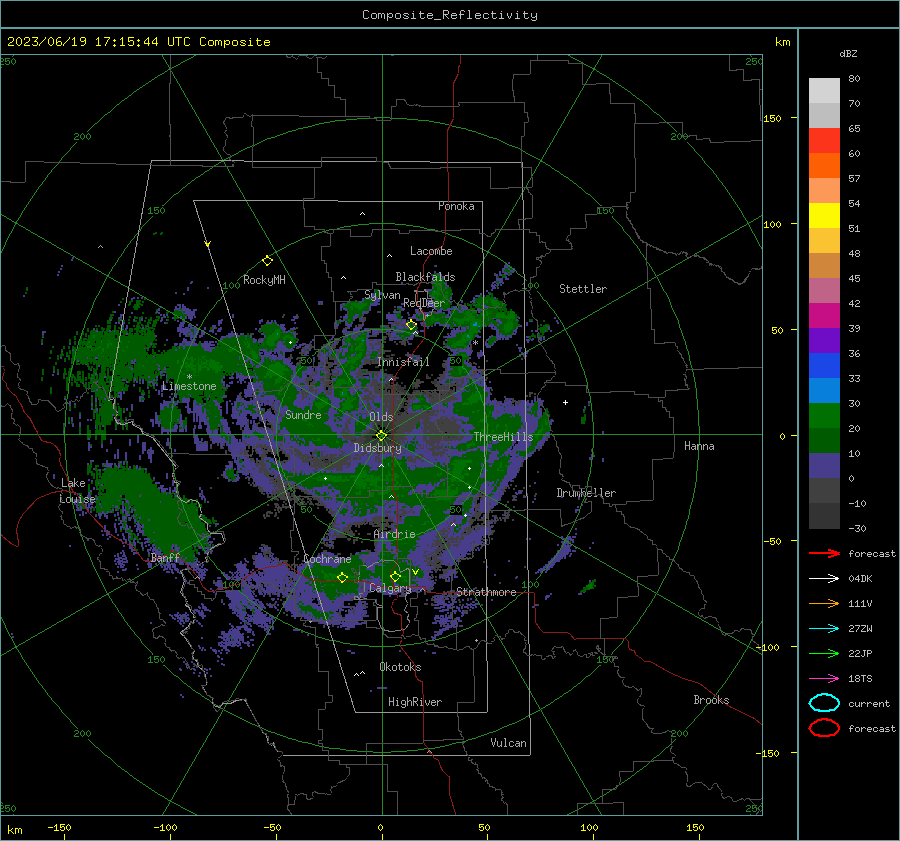Viewport: 900px width, 841px height.
Task: Click the Red Deer city label
Action: (424, 303)
